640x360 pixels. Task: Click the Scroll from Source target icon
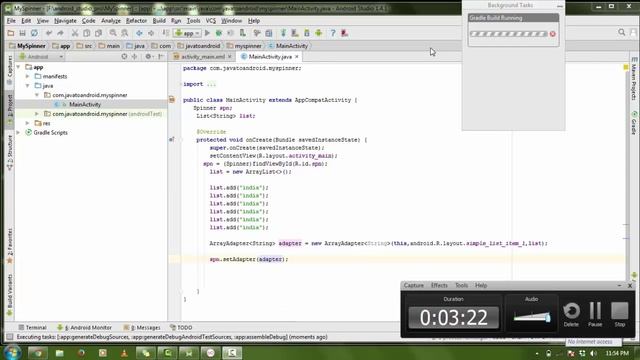[124, 57]
